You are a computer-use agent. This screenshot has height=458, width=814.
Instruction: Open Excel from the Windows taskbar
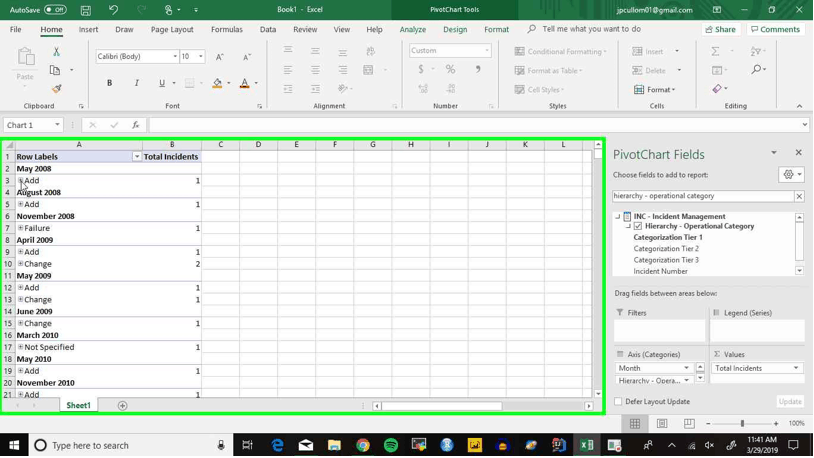(587, 445)
